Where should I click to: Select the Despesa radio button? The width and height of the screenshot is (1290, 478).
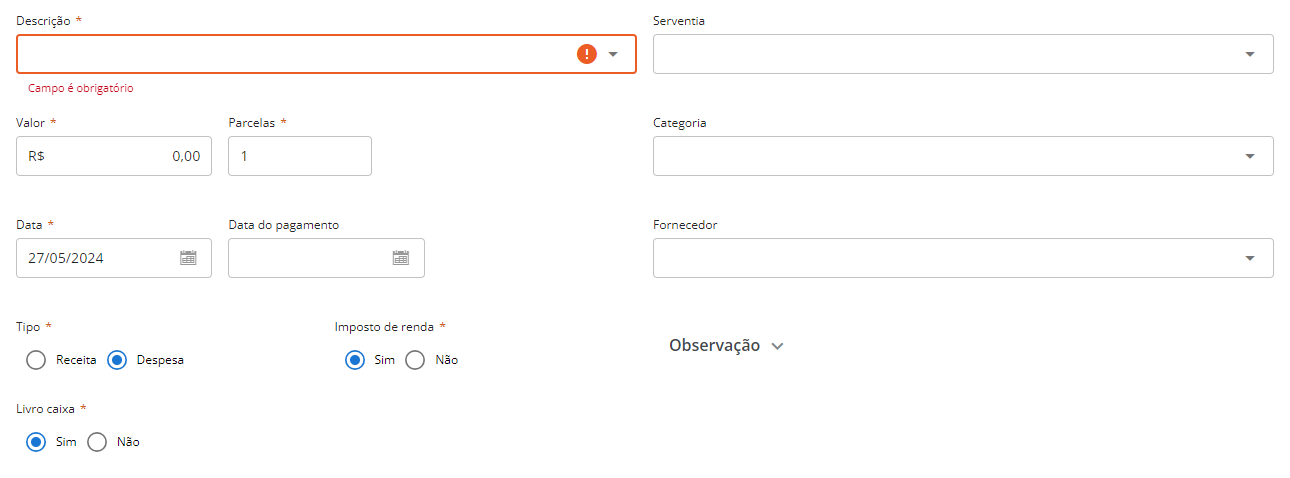(117, 360)
